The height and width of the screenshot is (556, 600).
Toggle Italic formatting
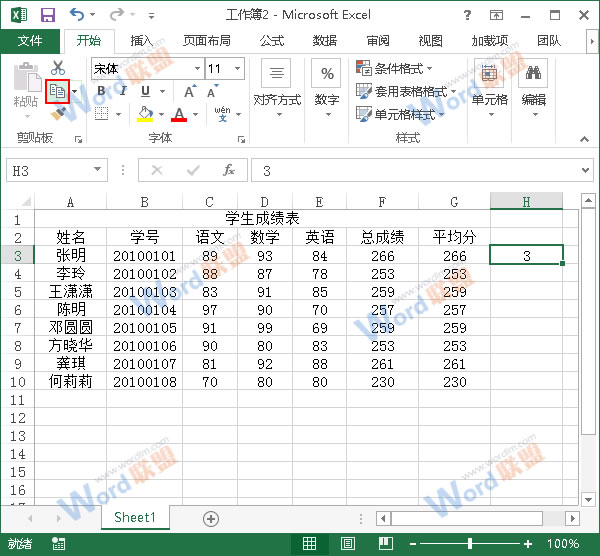pos(123,91)
